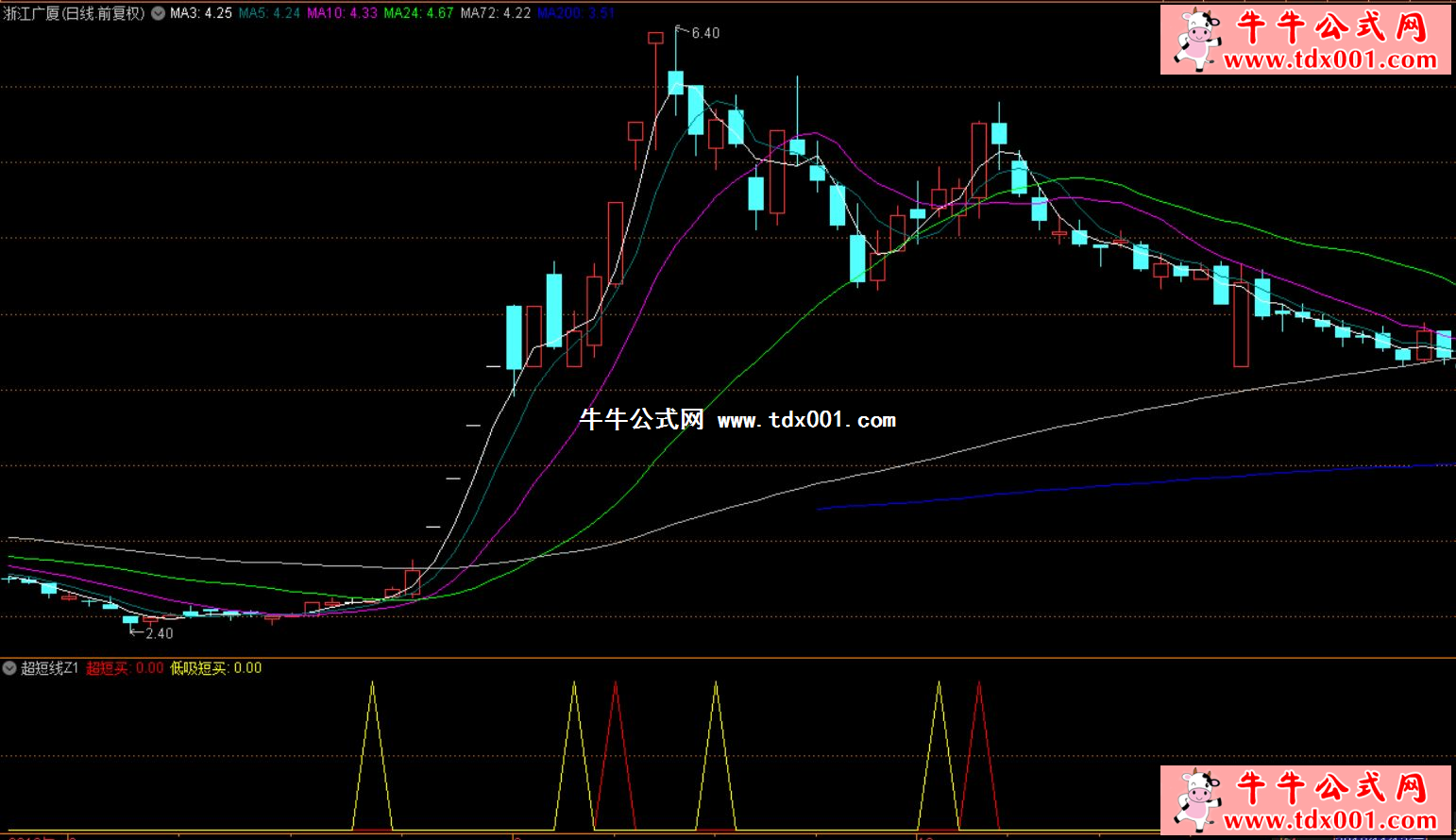Image resolution: width=1456 pixels, height=840 pixels.
Task: Click the 超短线Z1 indicator name
Action: pos(50,668)
